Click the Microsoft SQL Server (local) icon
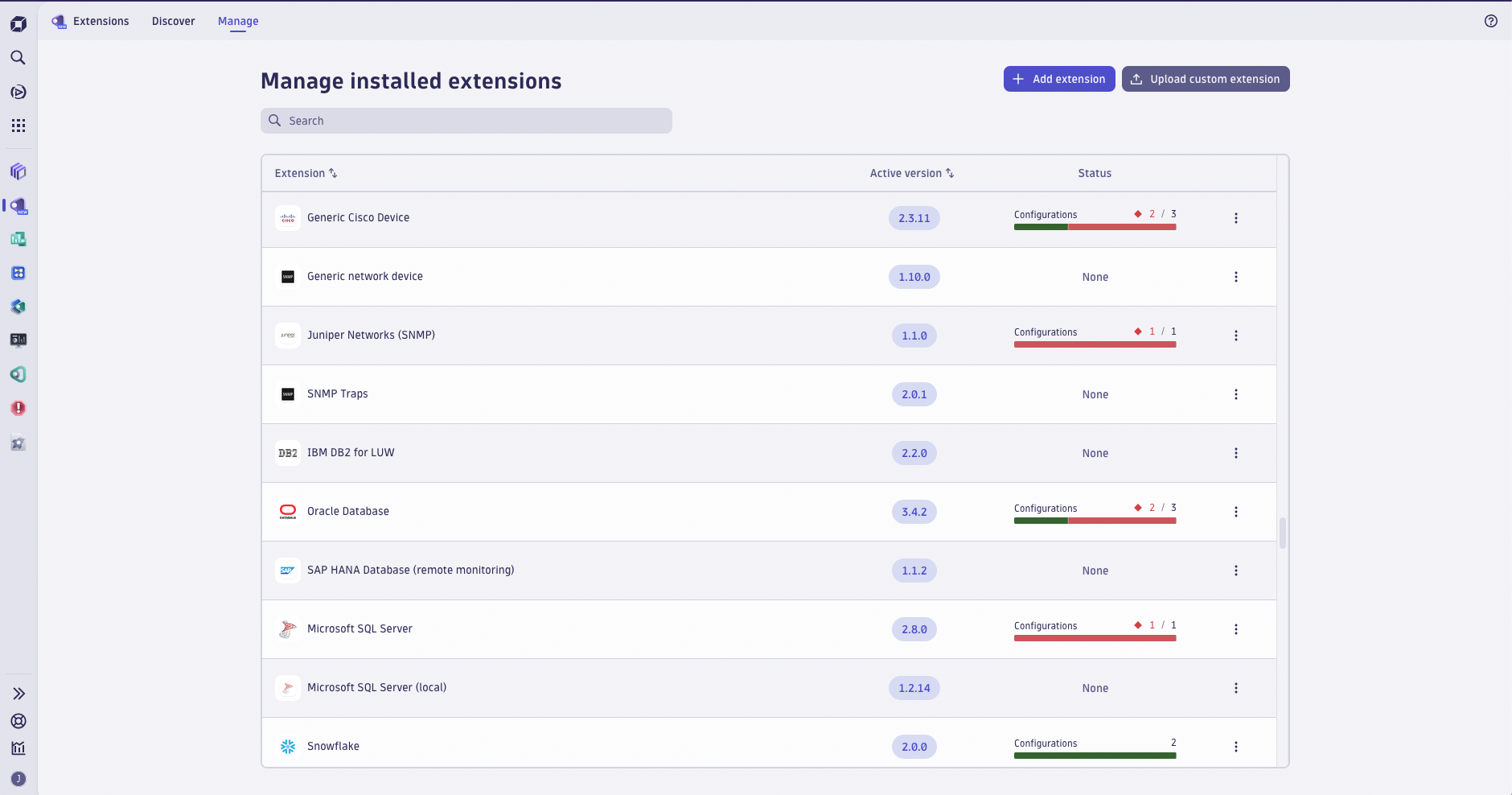The width and height of the screenshot is (1512, 795). pos(288,688)
